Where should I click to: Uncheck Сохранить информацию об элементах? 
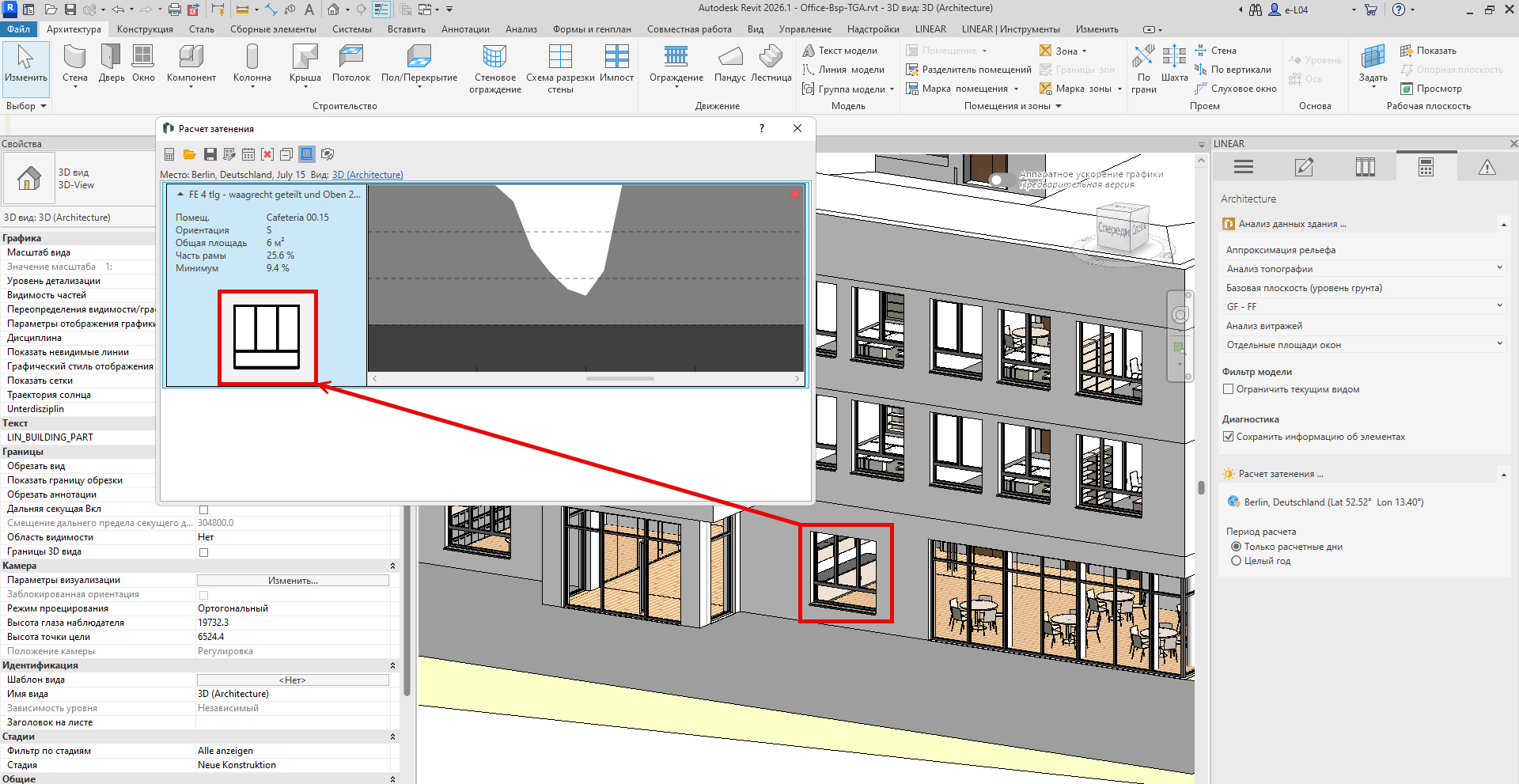tap(1229, 437)
